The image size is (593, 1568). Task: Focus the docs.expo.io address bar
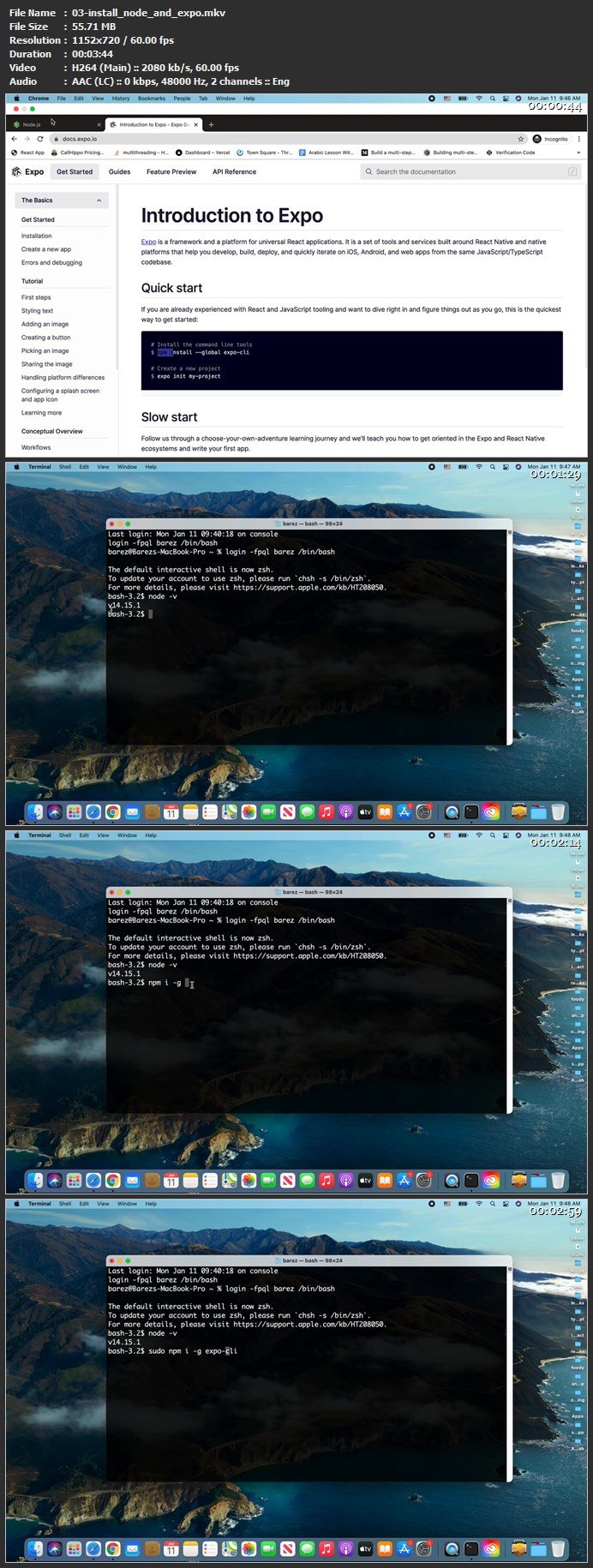coord(287,139)
